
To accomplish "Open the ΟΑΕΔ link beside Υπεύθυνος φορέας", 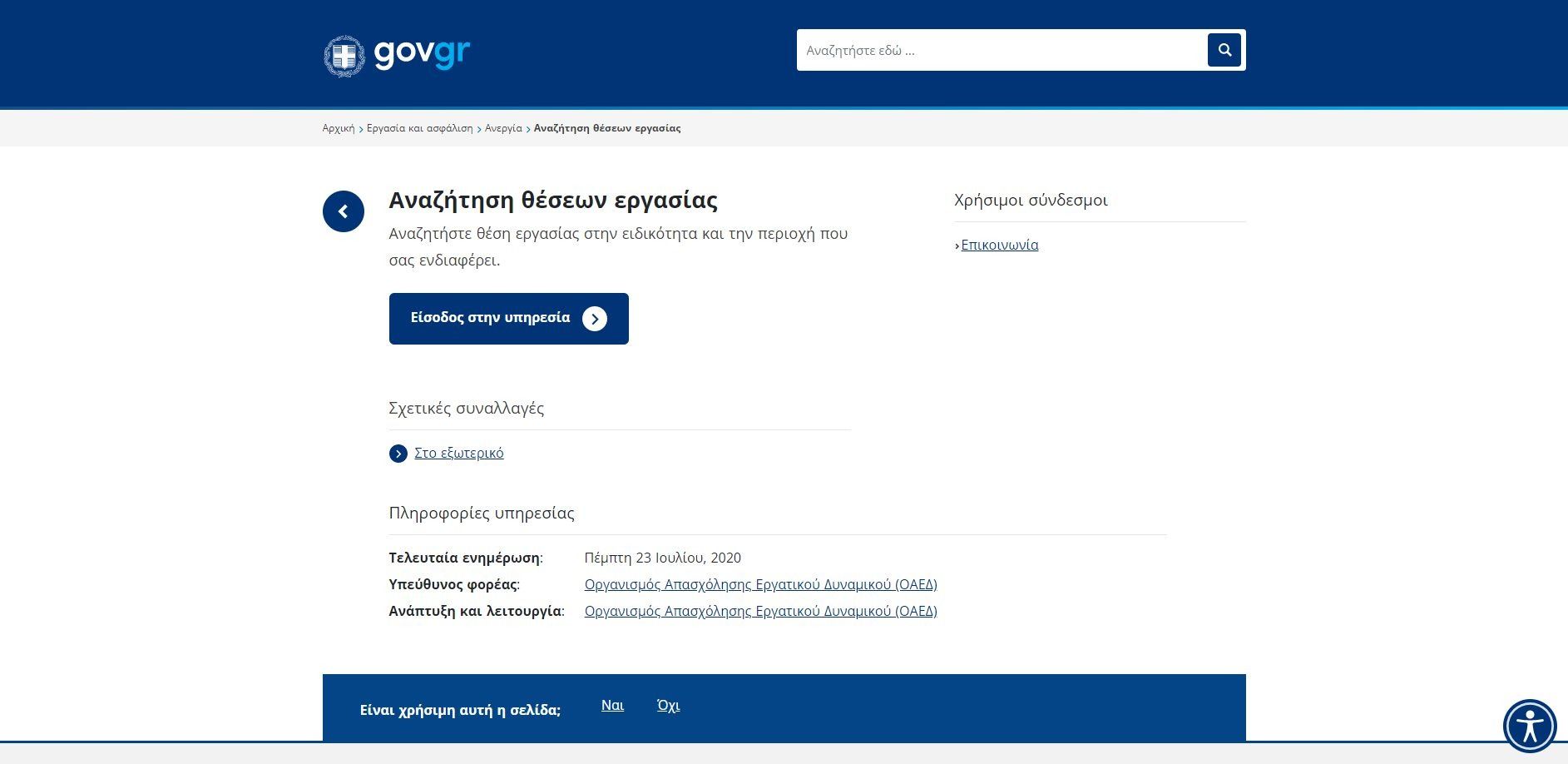I will [761, 584].
